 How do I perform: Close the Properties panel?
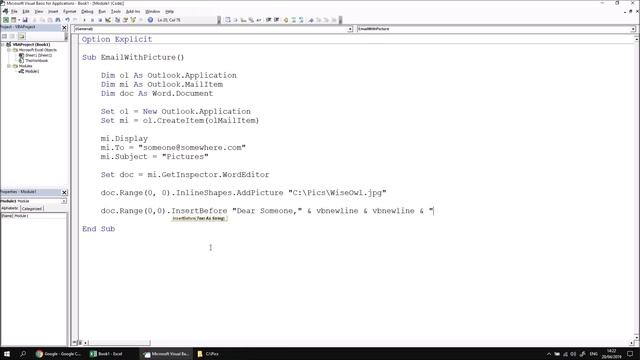64,192
